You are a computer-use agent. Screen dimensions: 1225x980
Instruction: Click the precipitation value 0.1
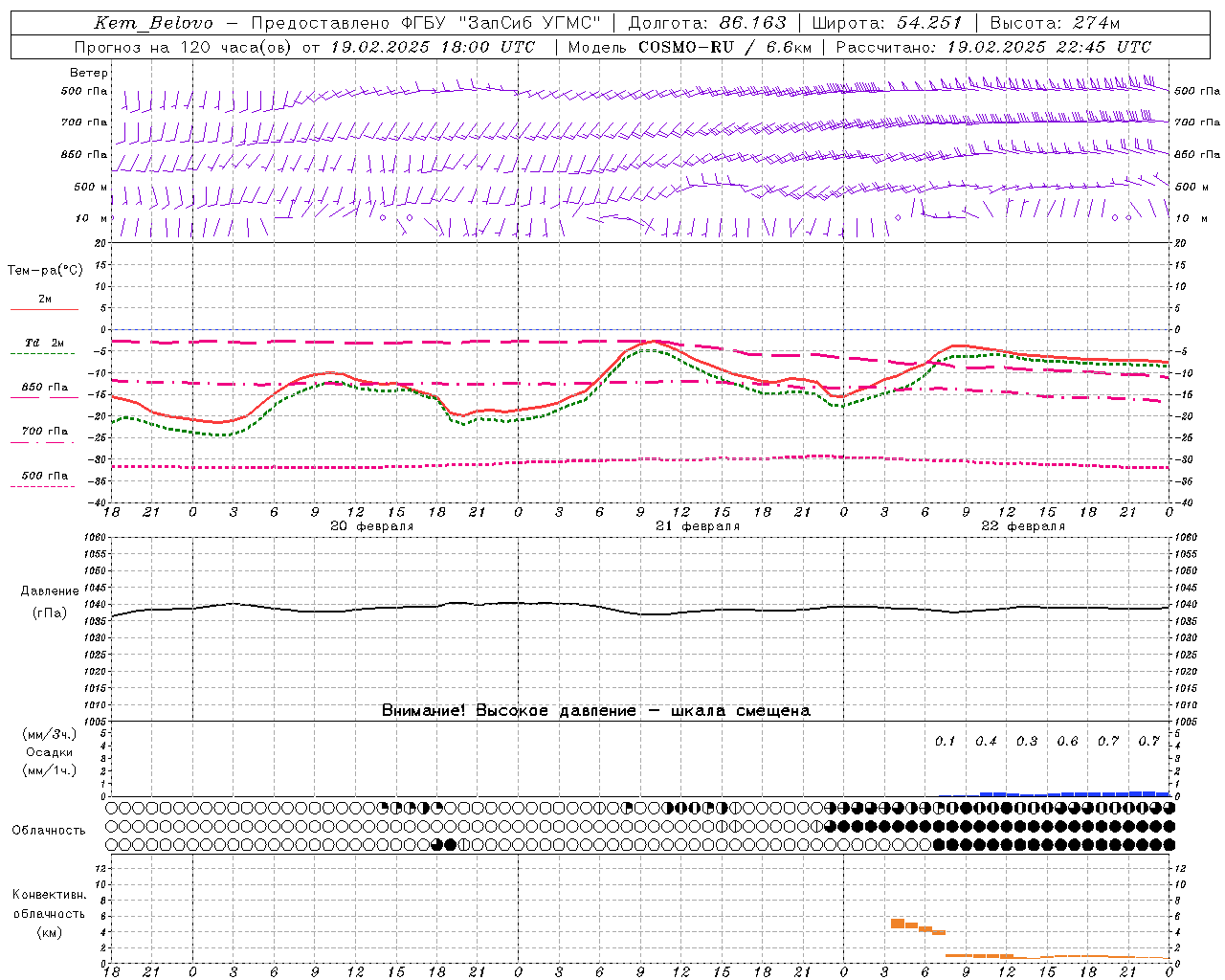click(945, 741)
